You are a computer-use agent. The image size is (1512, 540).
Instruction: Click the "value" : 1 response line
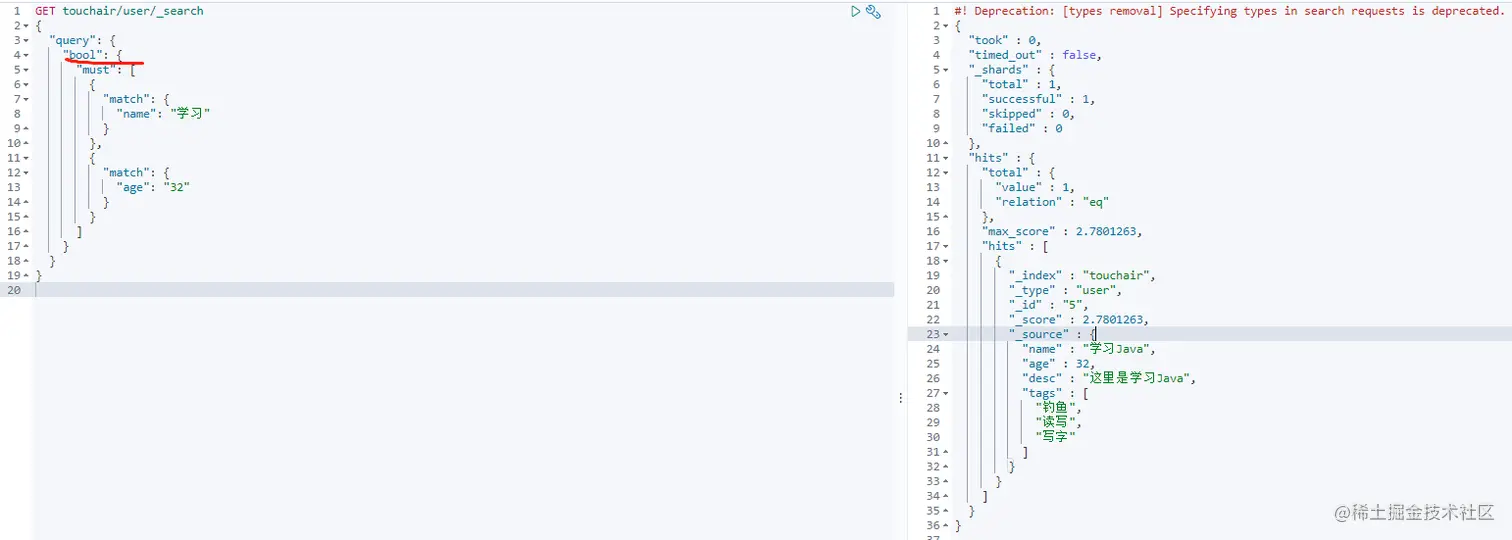(x=1035, y=187)
